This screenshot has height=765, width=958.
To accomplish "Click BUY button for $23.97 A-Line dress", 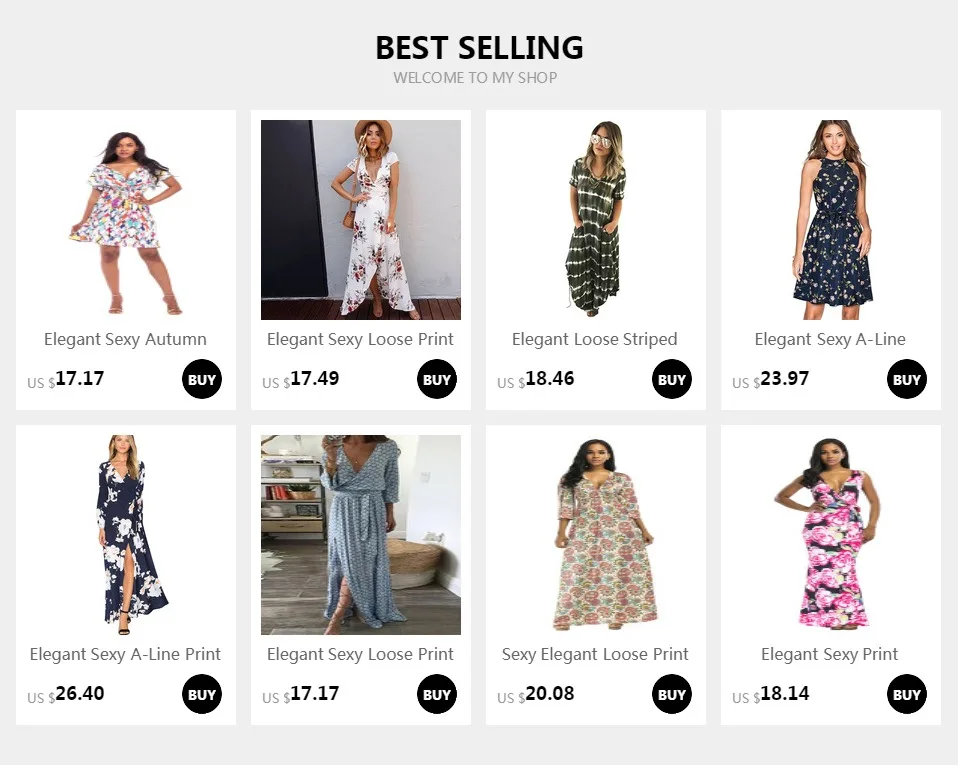I will 907,379.
